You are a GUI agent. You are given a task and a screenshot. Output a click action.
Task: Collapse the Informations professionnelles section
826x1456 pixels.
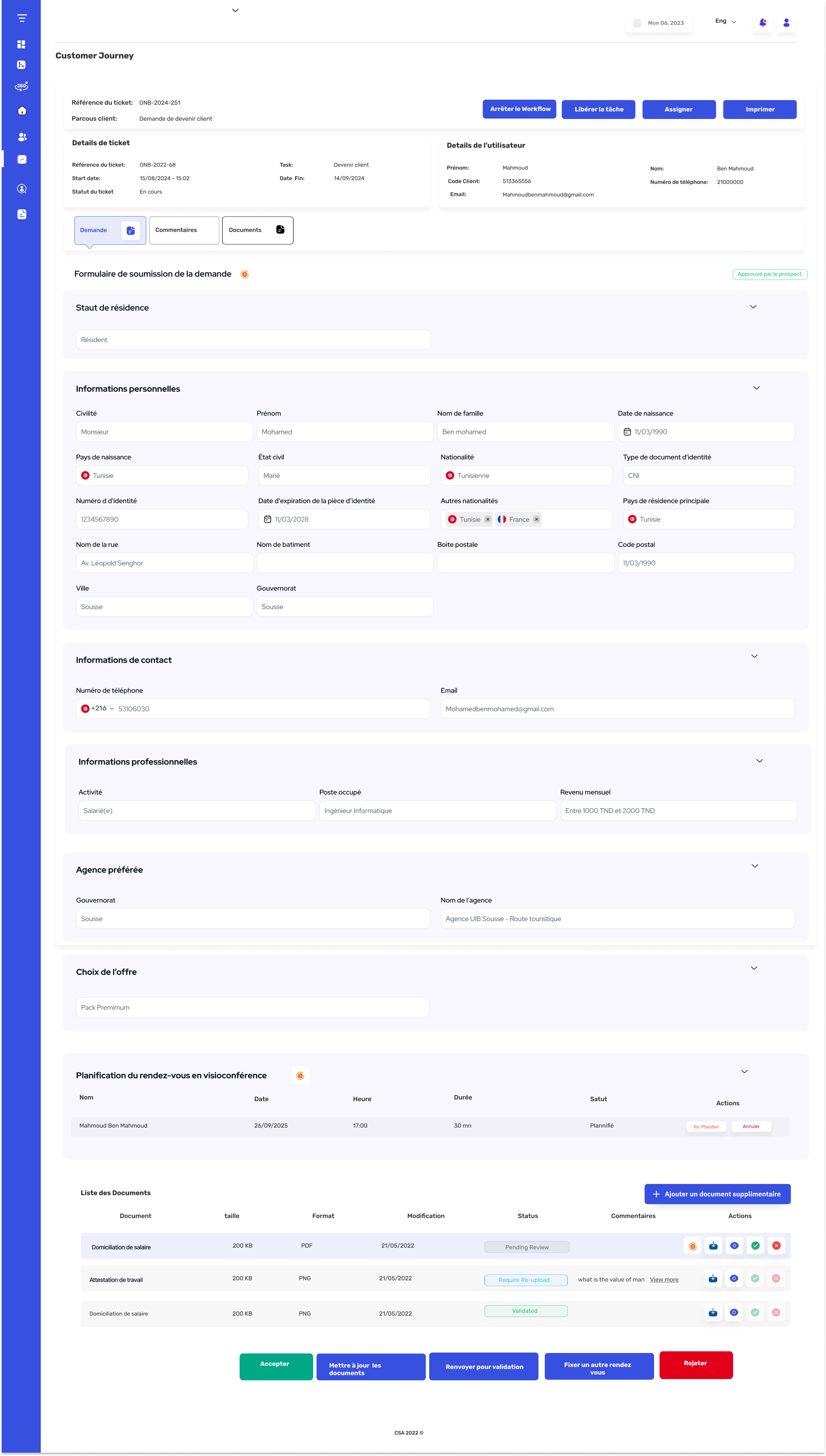point(760,761)
